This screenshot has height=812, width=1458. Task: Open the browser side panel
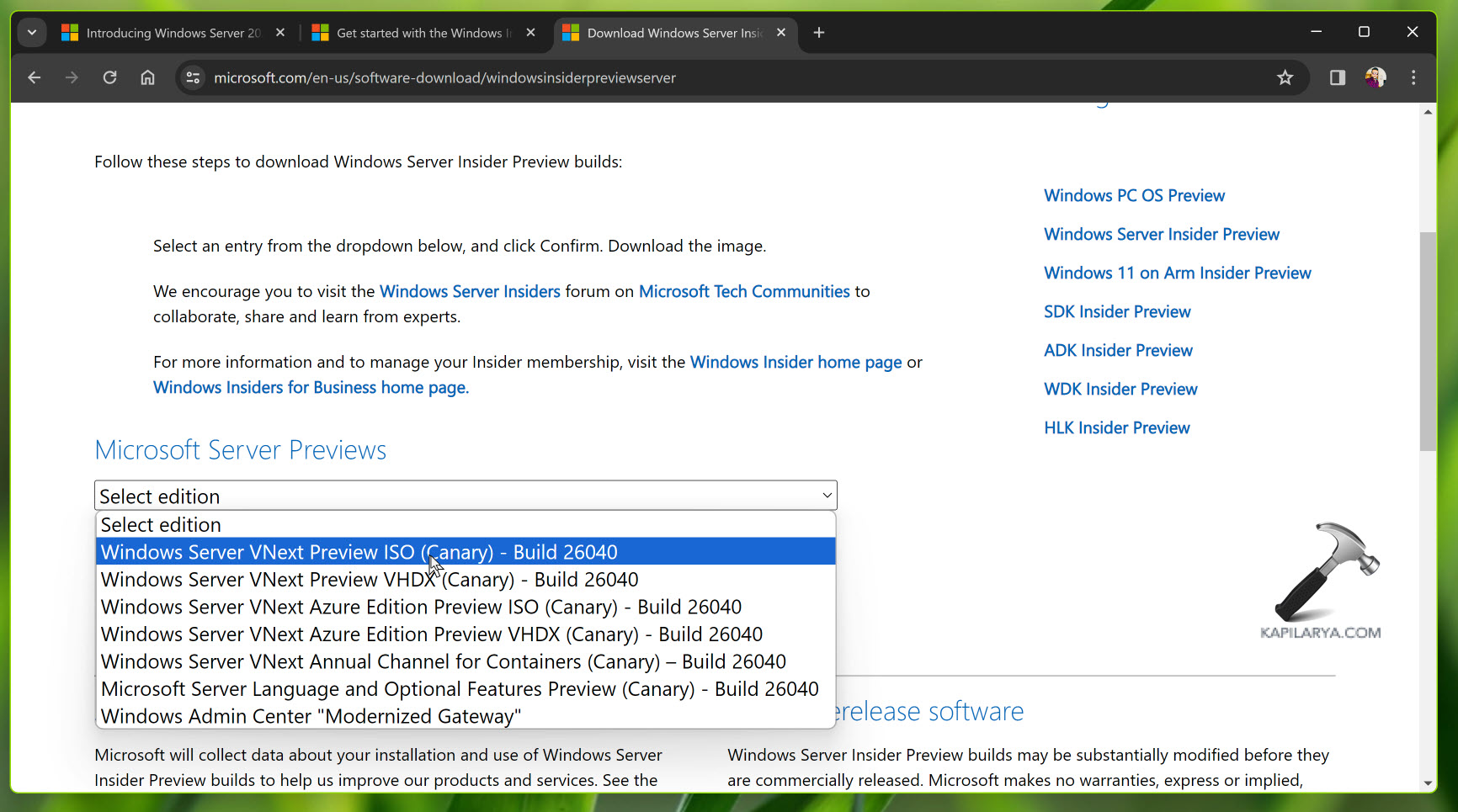coord(1336,77)
